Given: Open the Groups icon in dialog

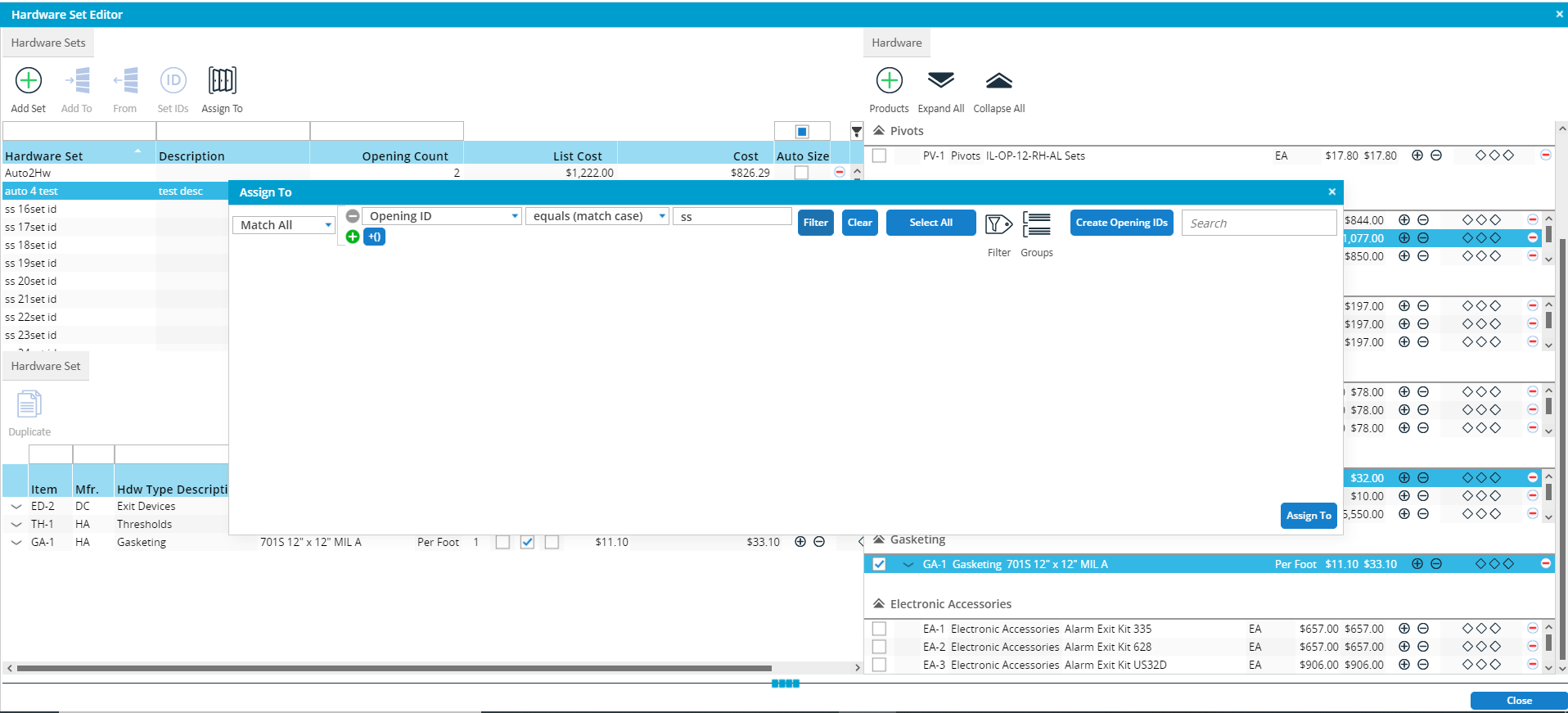Looking at the screenshot, I should [x=1037, y=224].
